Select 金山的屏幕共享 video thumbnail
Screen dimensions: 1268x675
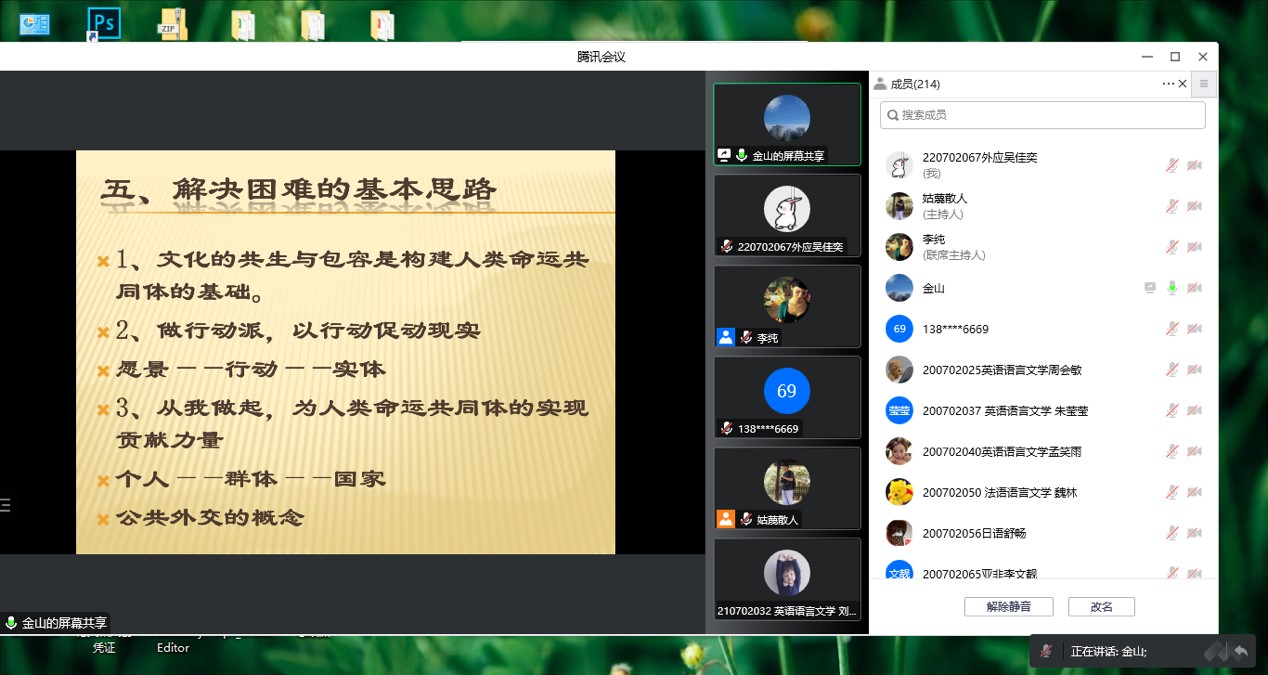pyautogui.click(x=786, y=124)
